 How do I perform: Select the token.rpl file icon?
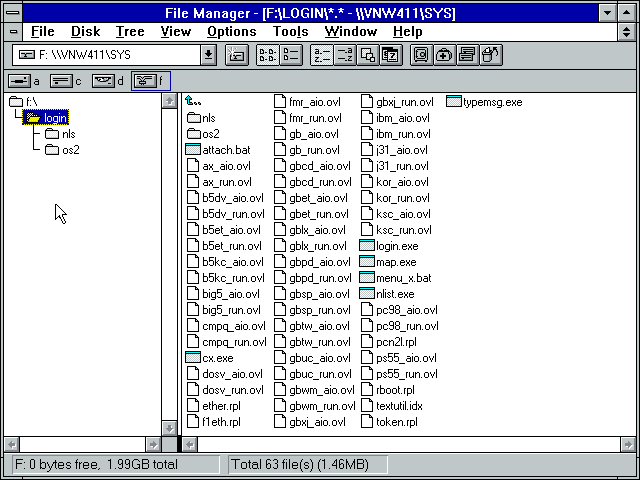point(367,421)
